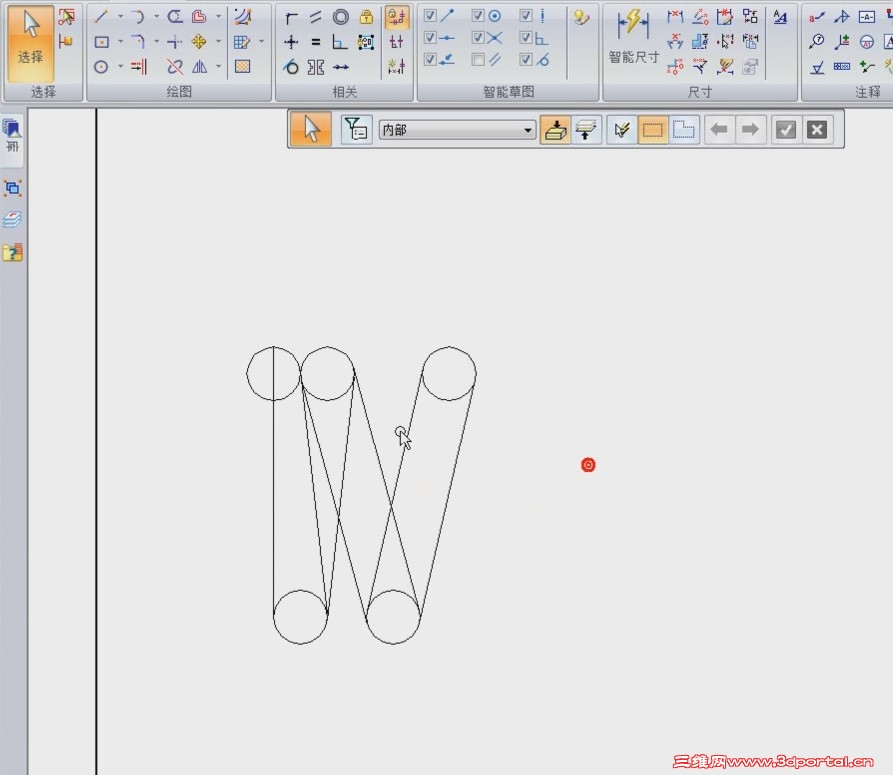Toggle the perpendicular snap checkbox
This screenshot has height=775, width=893.
tap(526, 38)
